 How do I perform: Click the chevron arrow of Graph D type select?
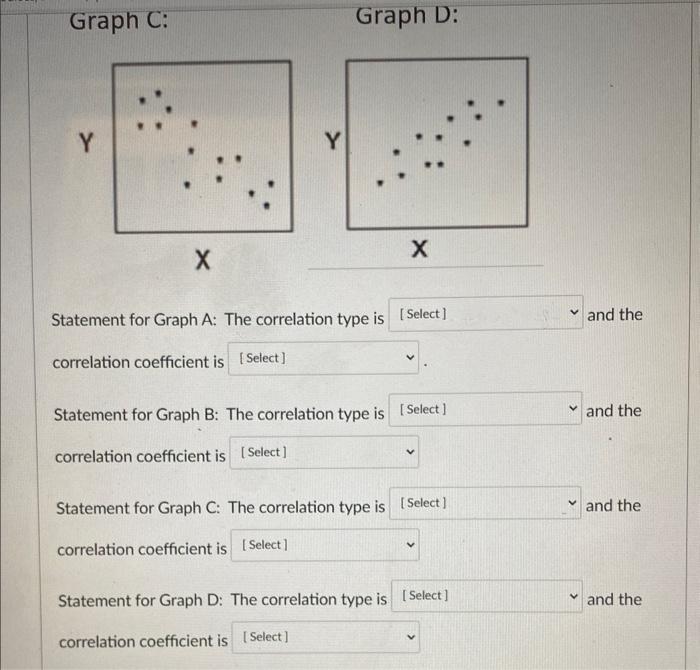click(x=574, y=596)
